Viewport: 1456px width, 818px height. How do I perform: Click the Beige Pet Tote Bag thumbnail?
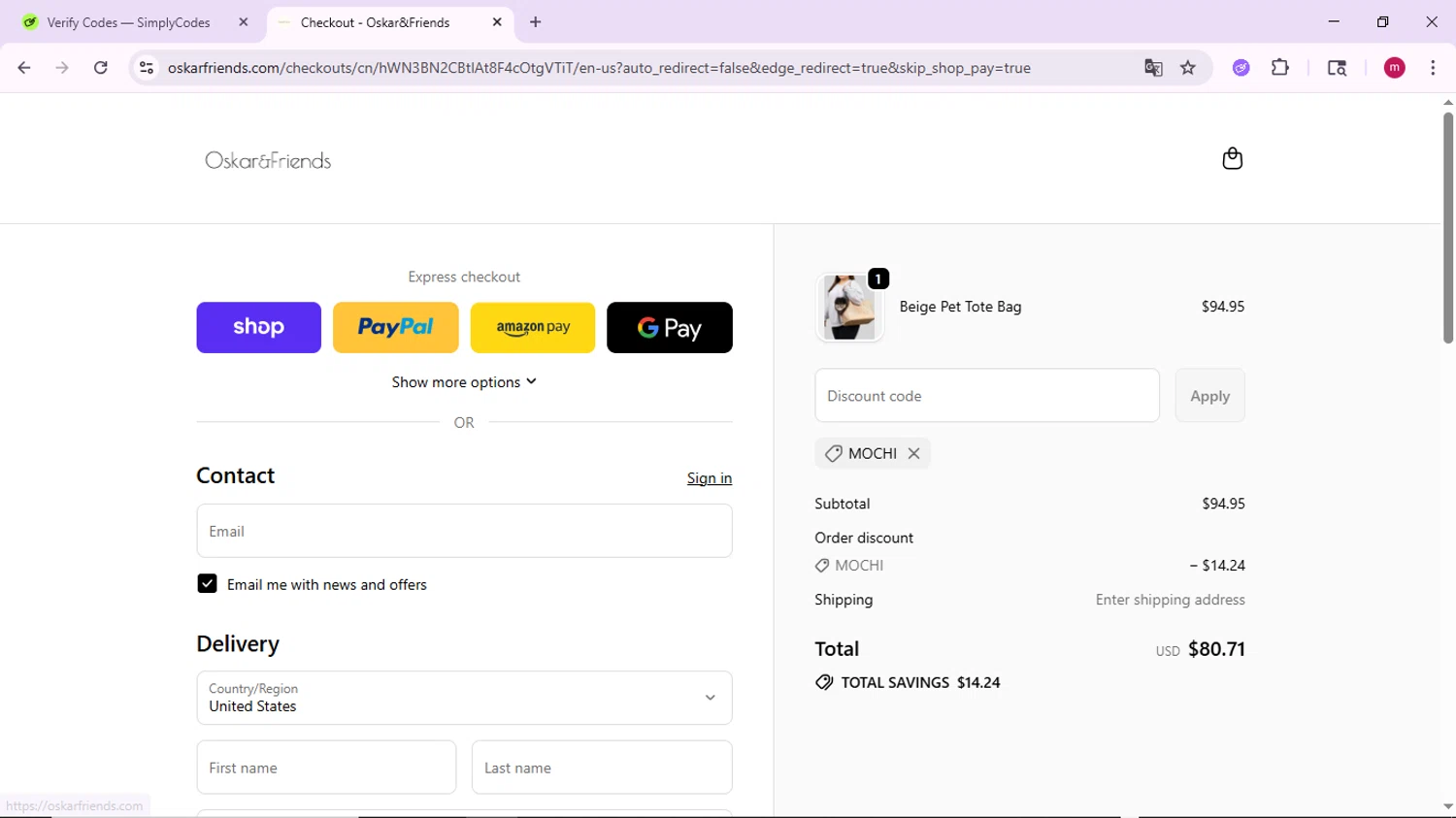849,307
